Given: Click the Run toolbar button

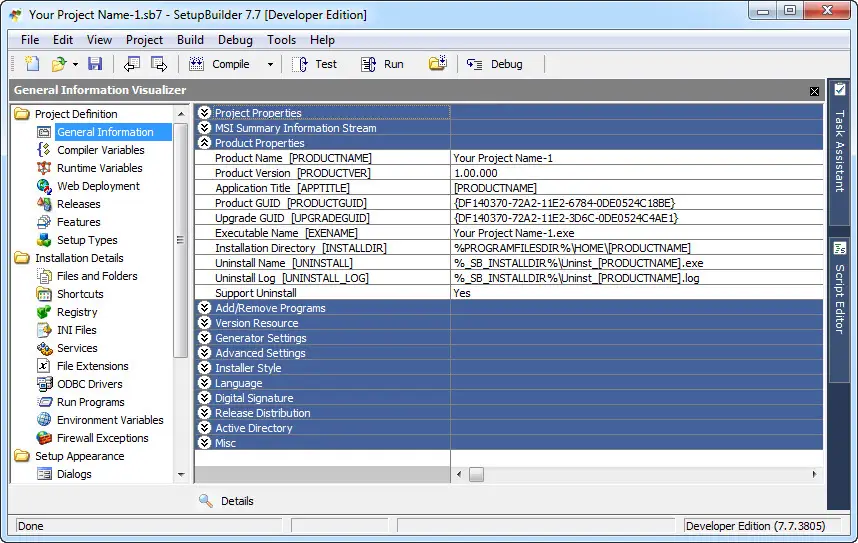Looking at the screenshot, I should 382,64.
